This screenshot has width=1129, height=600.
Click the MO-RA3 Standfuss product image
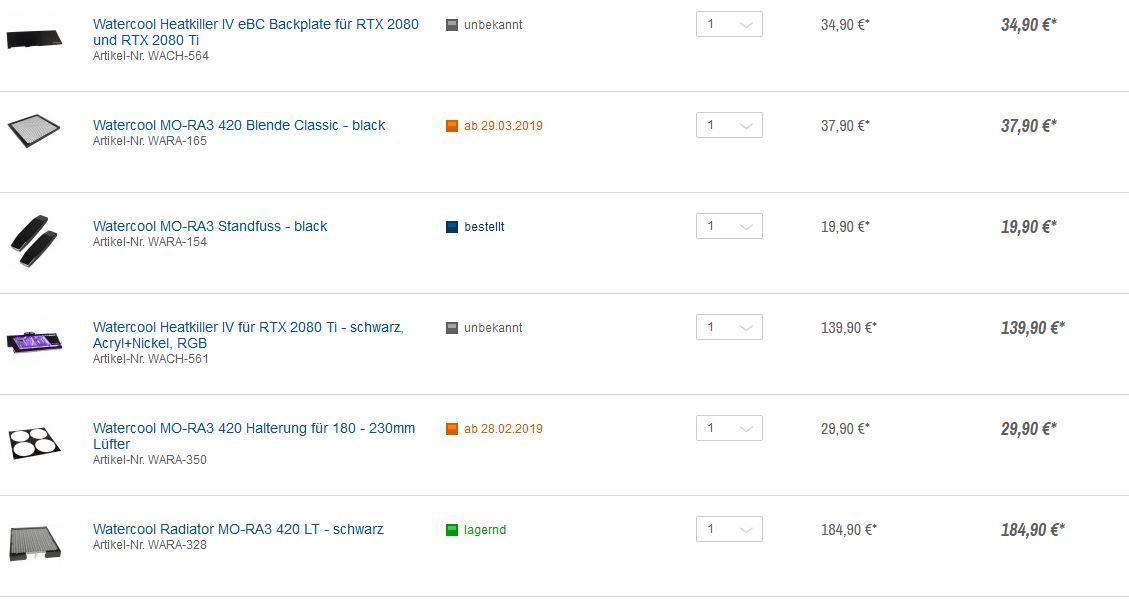coord(33,241)
